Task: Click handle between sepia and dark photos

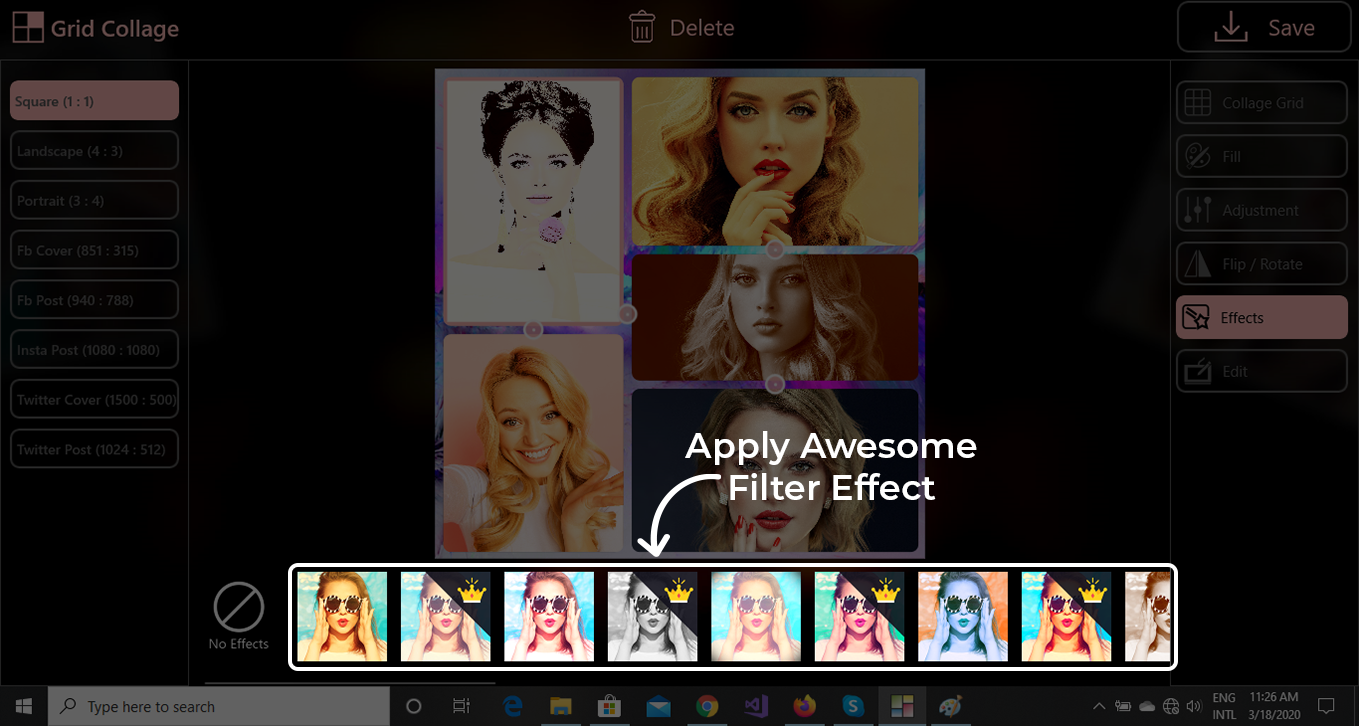Action: coord(775,384)
